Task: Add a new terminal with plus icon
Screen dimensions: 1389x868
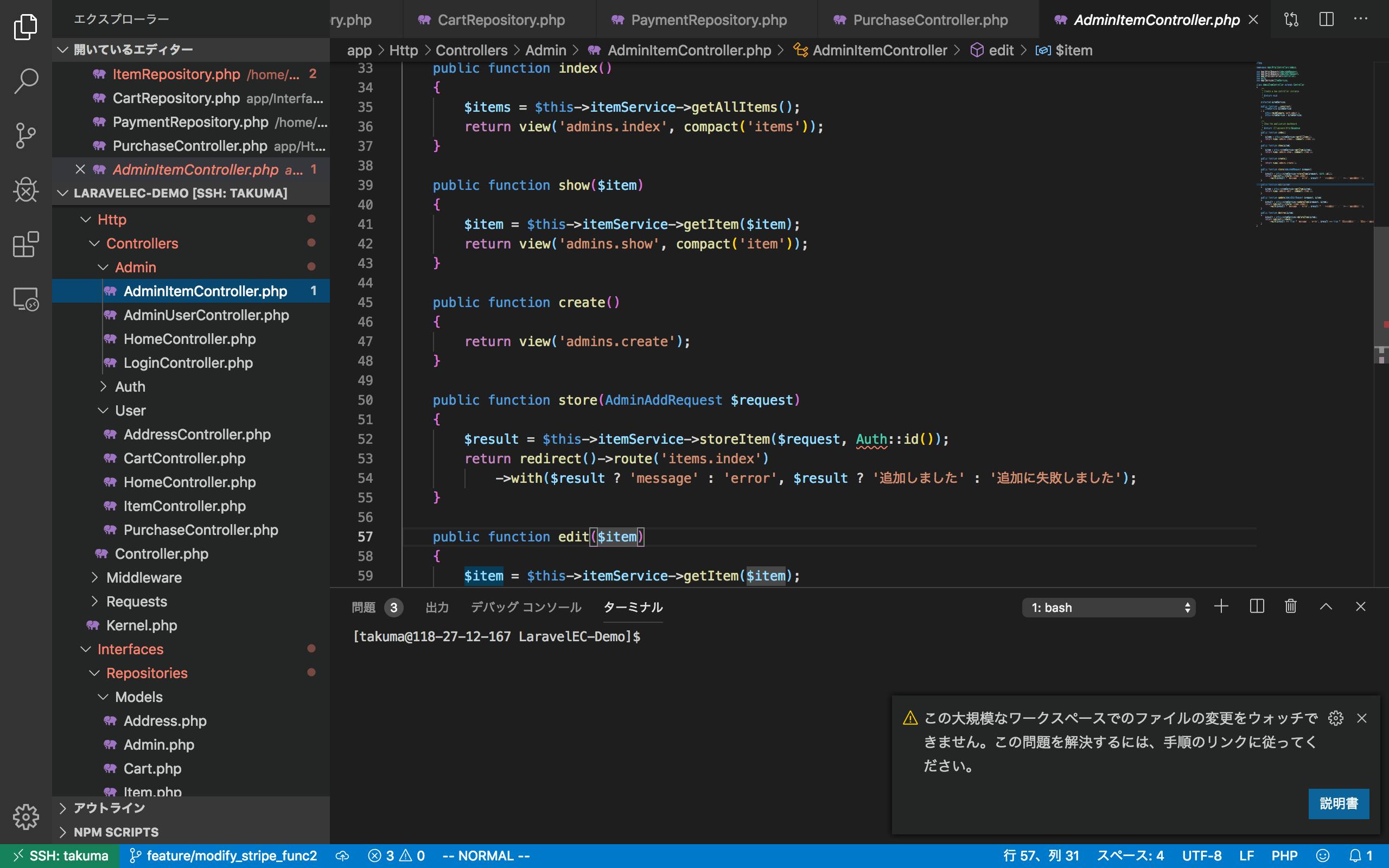Action: pos(1221,607)
